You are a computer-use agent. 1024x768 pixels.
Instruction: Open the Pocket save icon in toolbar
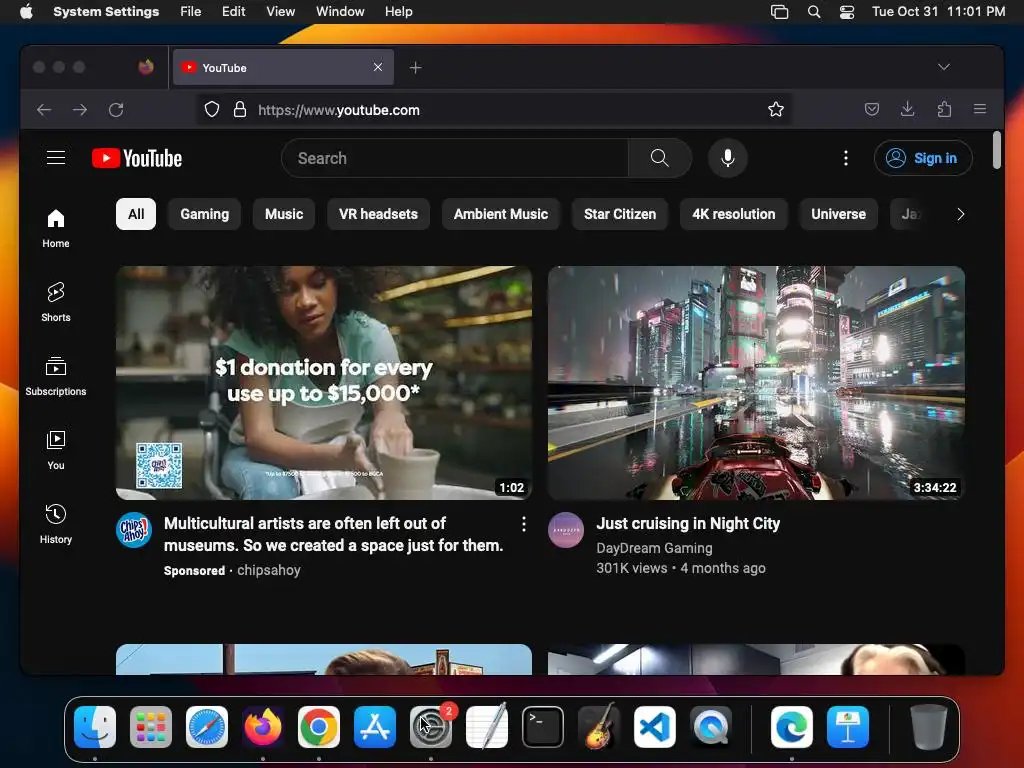(x=871, y=109)
